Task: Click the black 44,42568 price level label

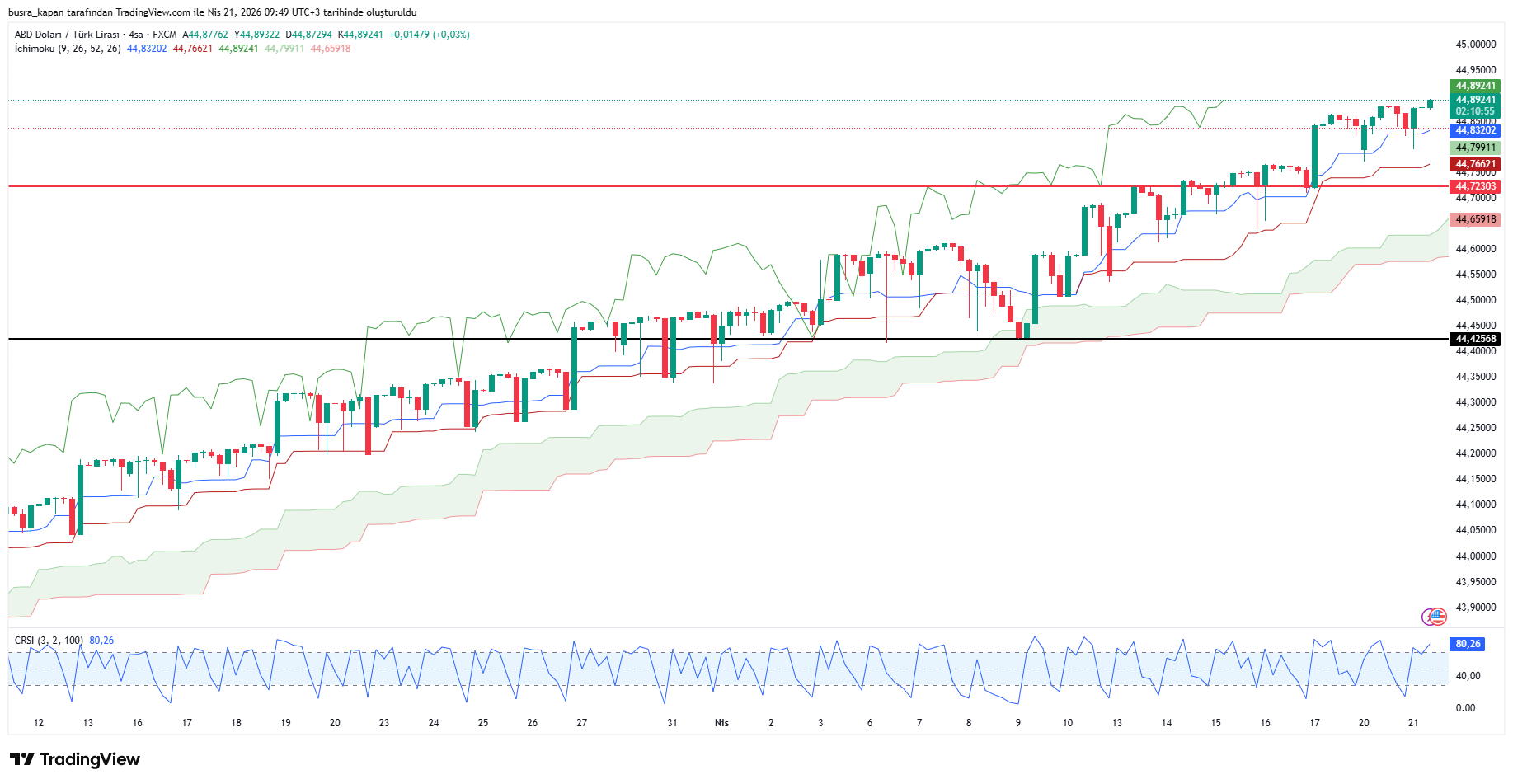Action: pyautogui.click(x=1474, y=339)
